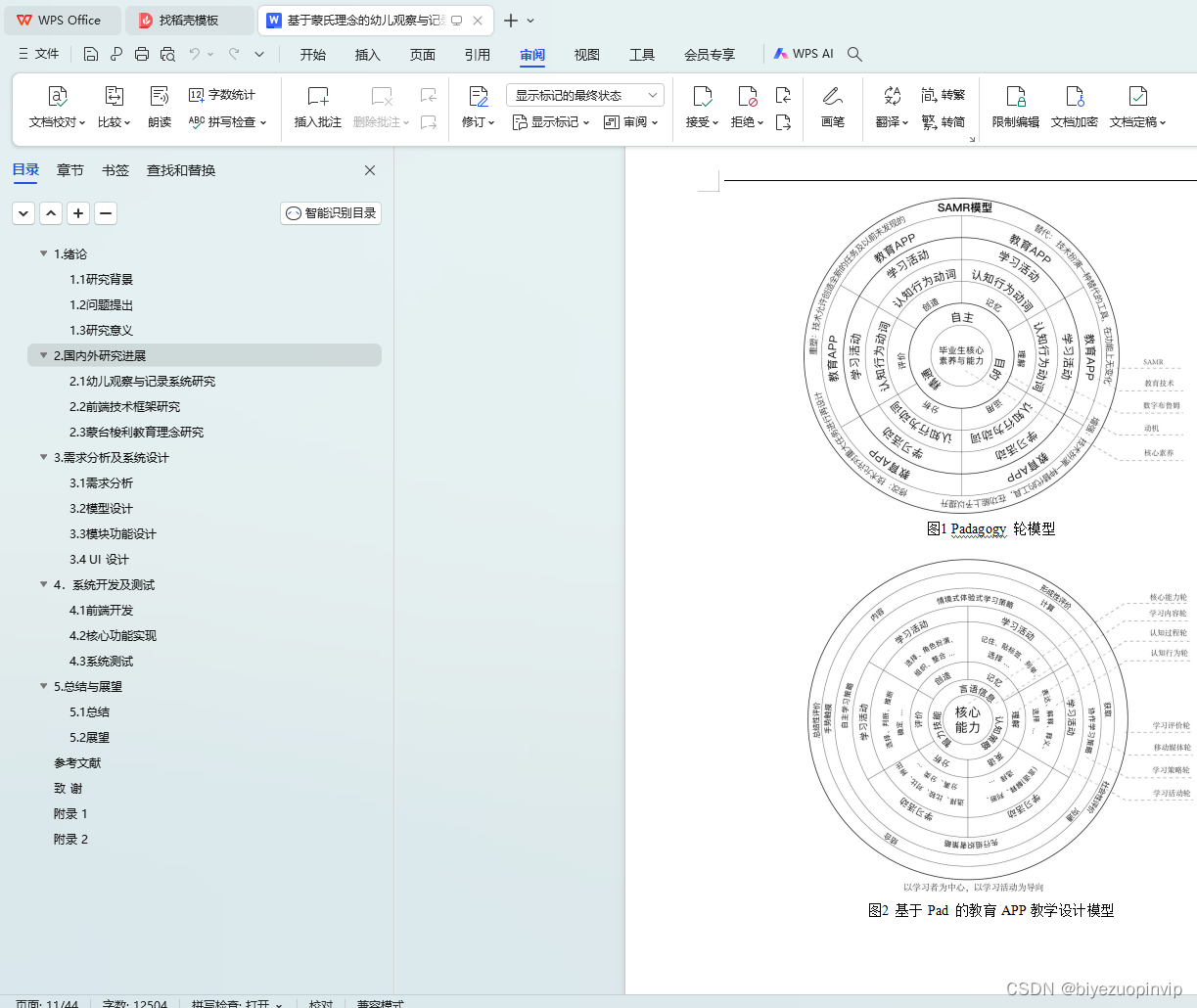Image resolution: width=1197 pixels, height=1008 pixels.
Task: Insert a comment with 插入批注
Action: coord(318,108)
